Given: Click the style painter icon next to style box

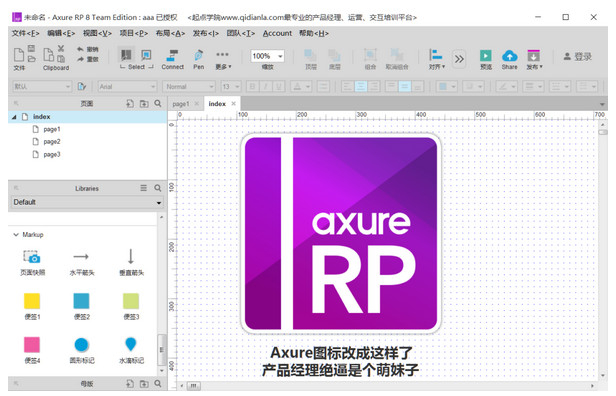Looking at the screenshot, I should (x=82, y=86).
